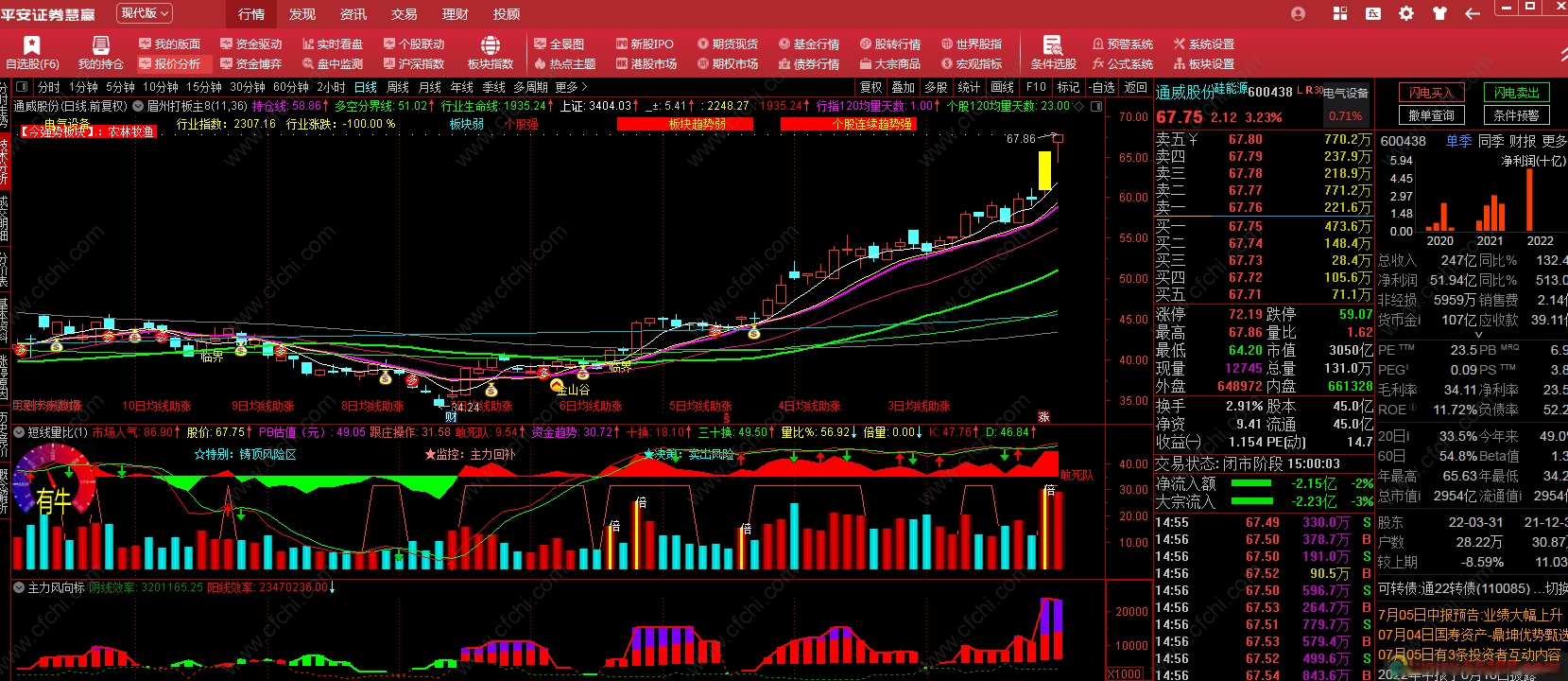Expand 更多 period options
Image resolution: width=1568 pixels, height=681 pixels.
pos(571,87)
